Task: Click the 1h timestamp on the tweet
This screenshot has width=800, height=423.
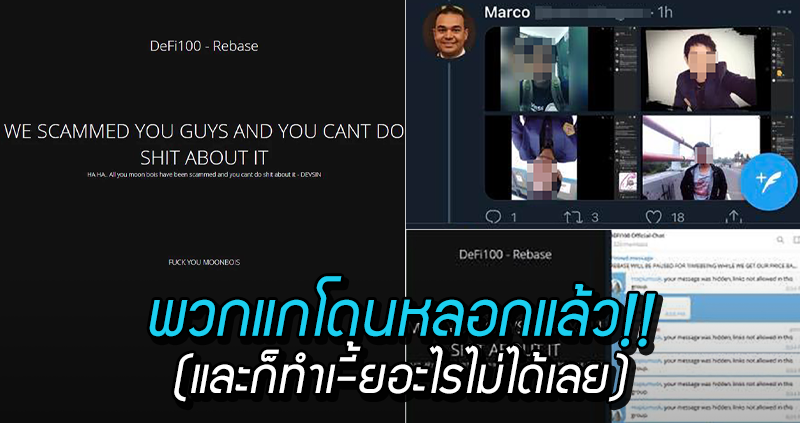Action: (665, 12)
